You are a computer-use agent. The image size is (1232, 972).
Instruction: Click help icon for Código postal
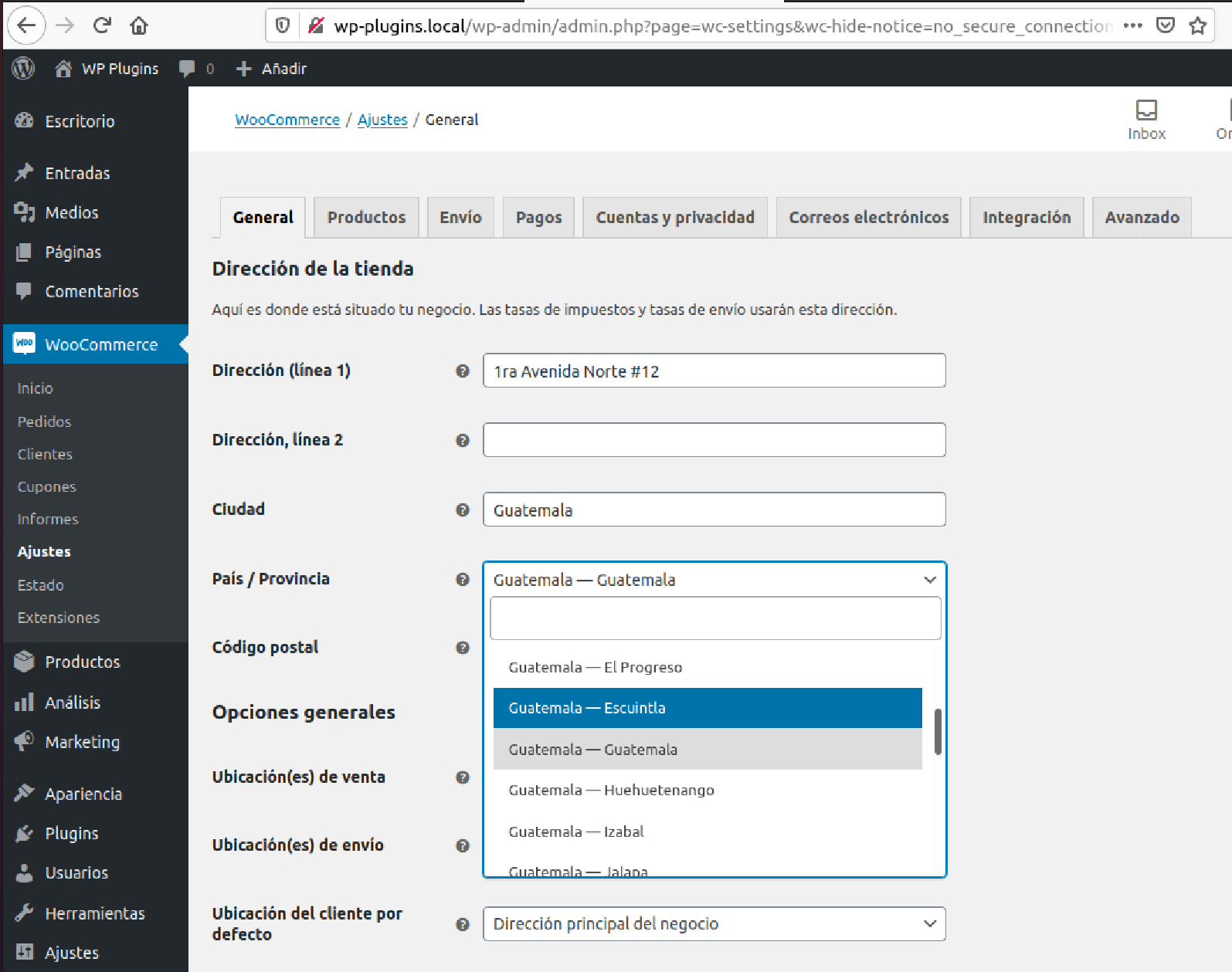tap(463, 648)
